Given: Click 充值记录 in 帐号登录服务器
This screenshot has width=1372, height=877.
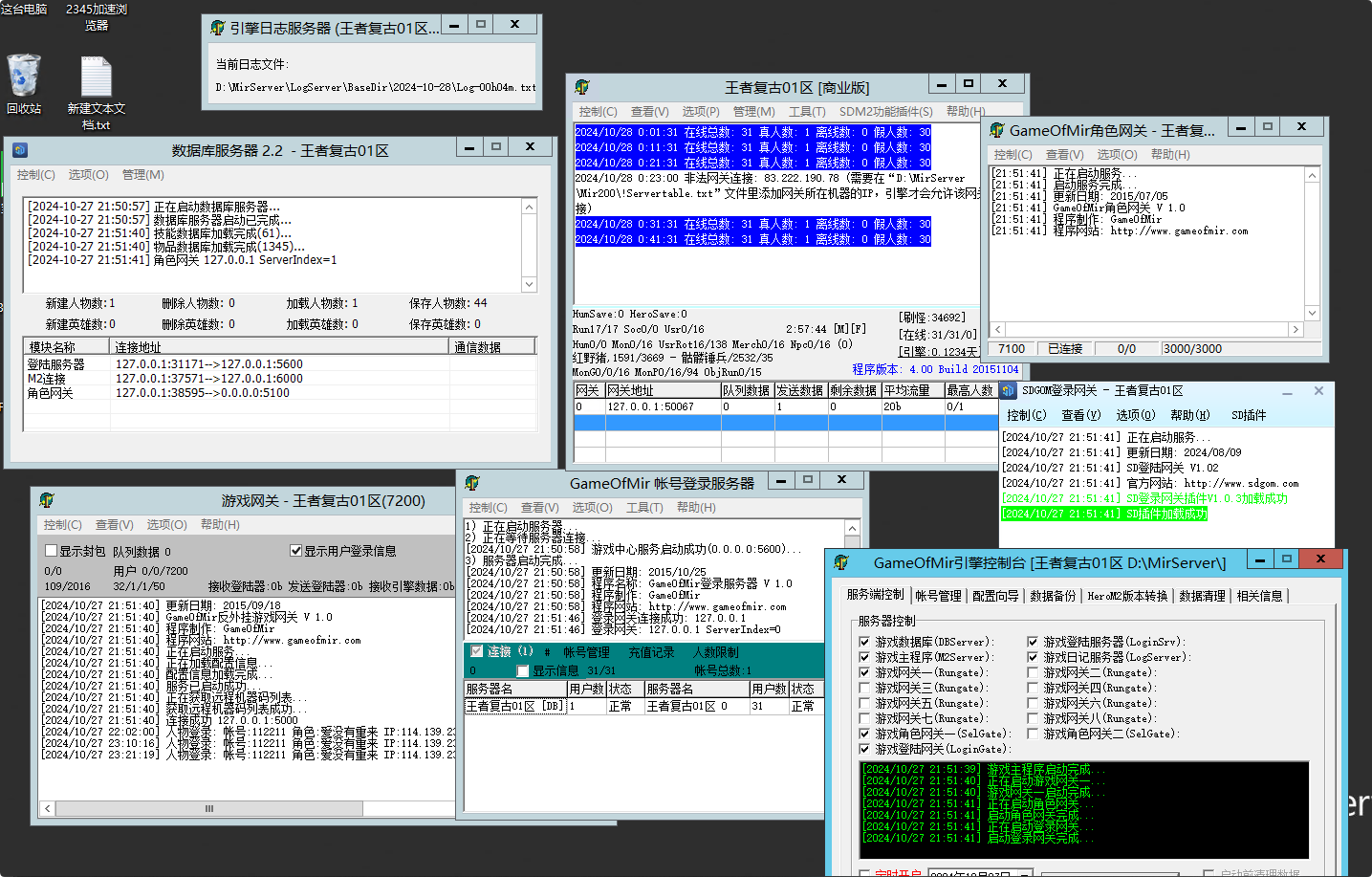Looking at the screenshot, I should 651,652.
